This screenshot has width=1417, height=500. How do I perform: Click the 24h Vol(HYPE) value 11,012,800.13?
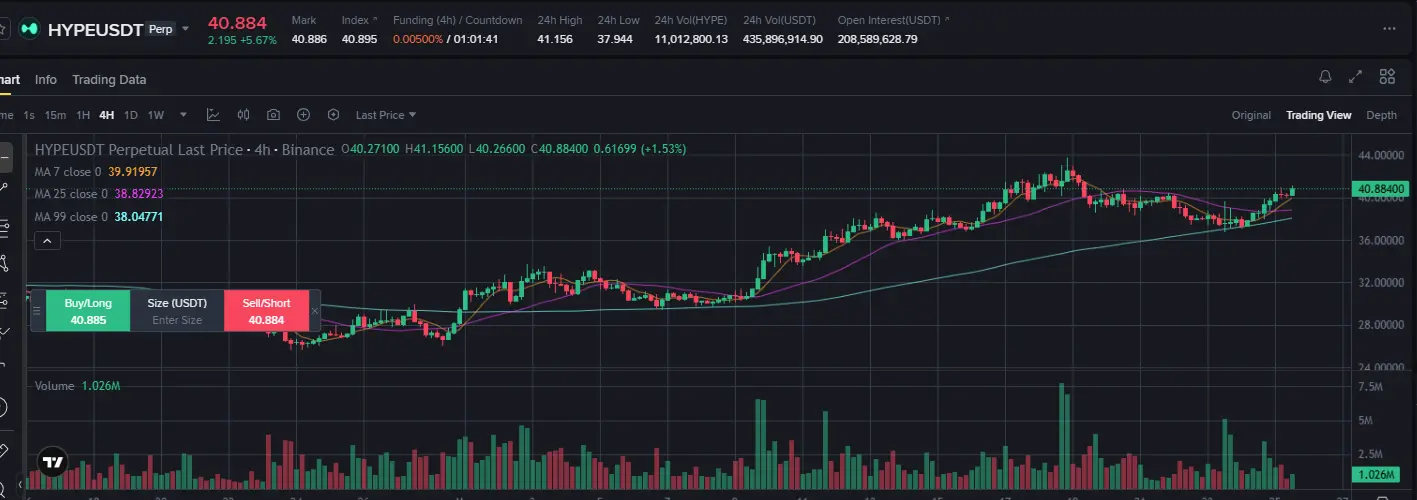(x=691, y=39)
